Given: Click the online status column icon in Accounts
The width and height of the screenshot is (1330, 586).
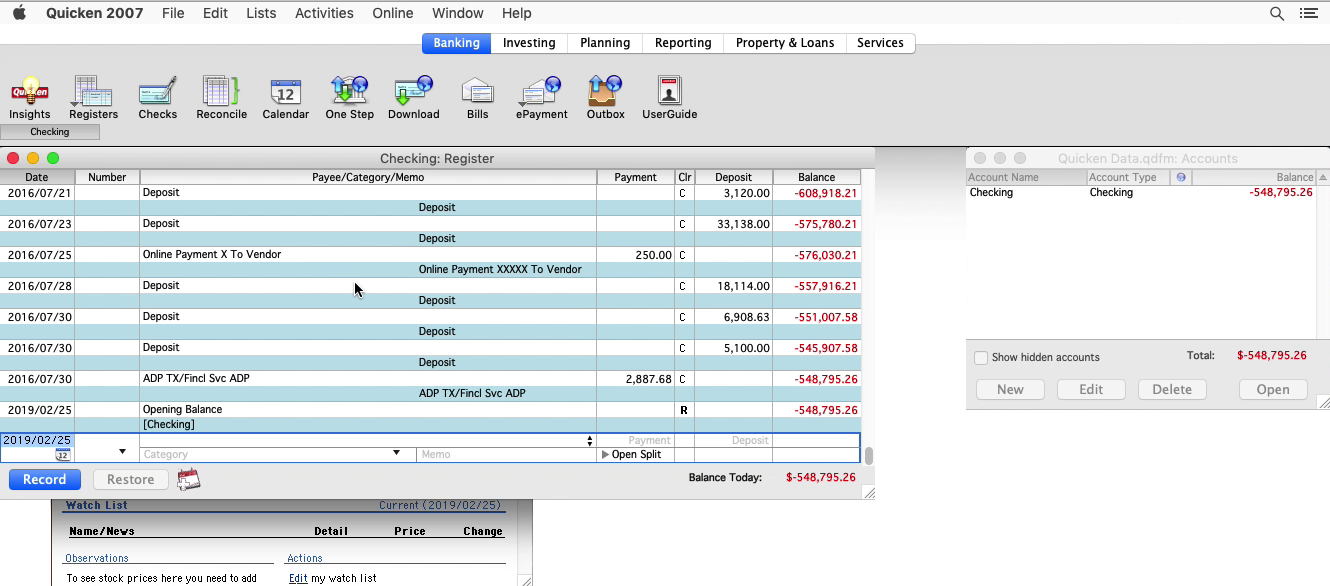Looking at the screenshot, I should tap(1181, 177).
